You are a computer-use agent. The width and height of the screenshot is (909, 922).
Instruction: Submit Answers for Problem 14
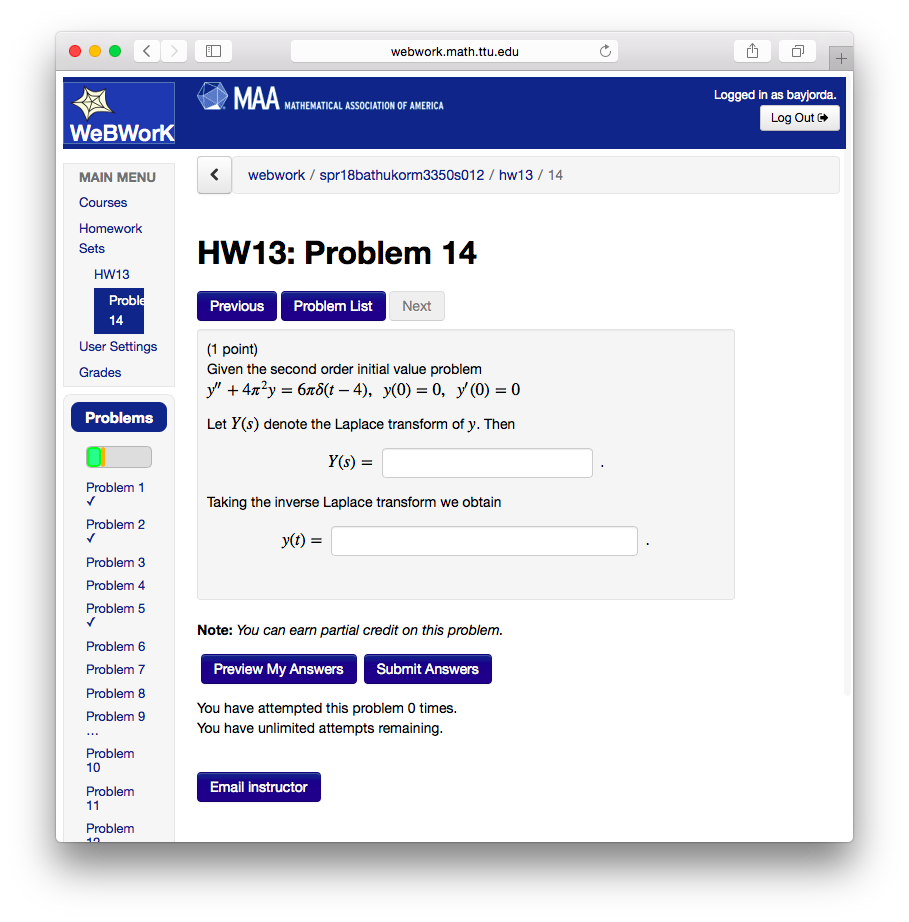(x=427, y=669)
